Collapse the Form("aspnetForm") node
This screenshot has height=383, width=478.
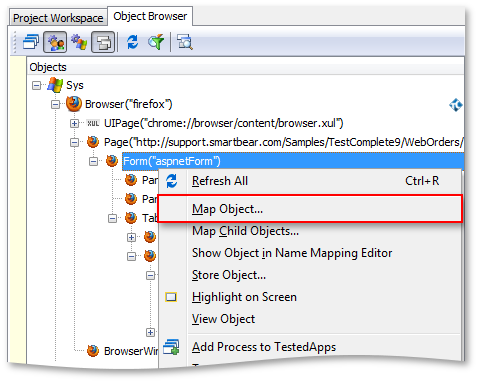93,161
